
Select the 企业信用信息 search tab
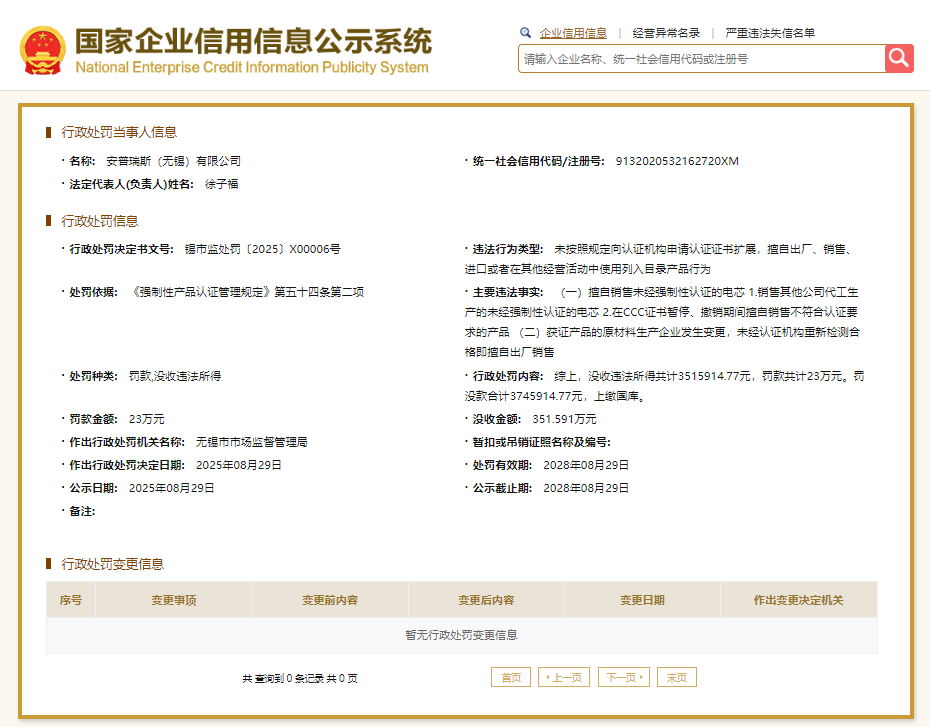pyautogui.click(x=573, y=33)
